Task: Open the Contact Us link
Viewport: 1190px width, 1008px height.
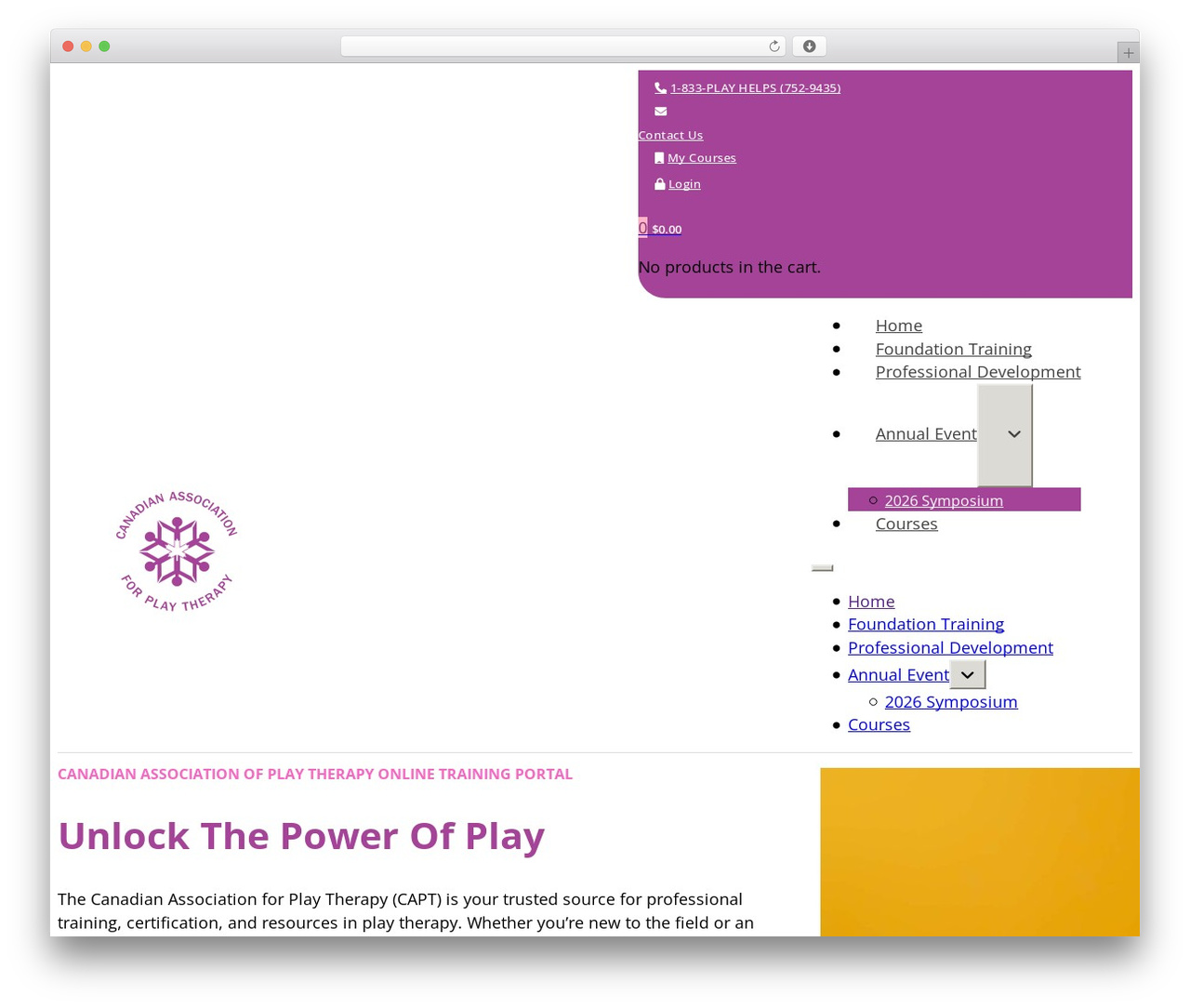Action: 670,136
